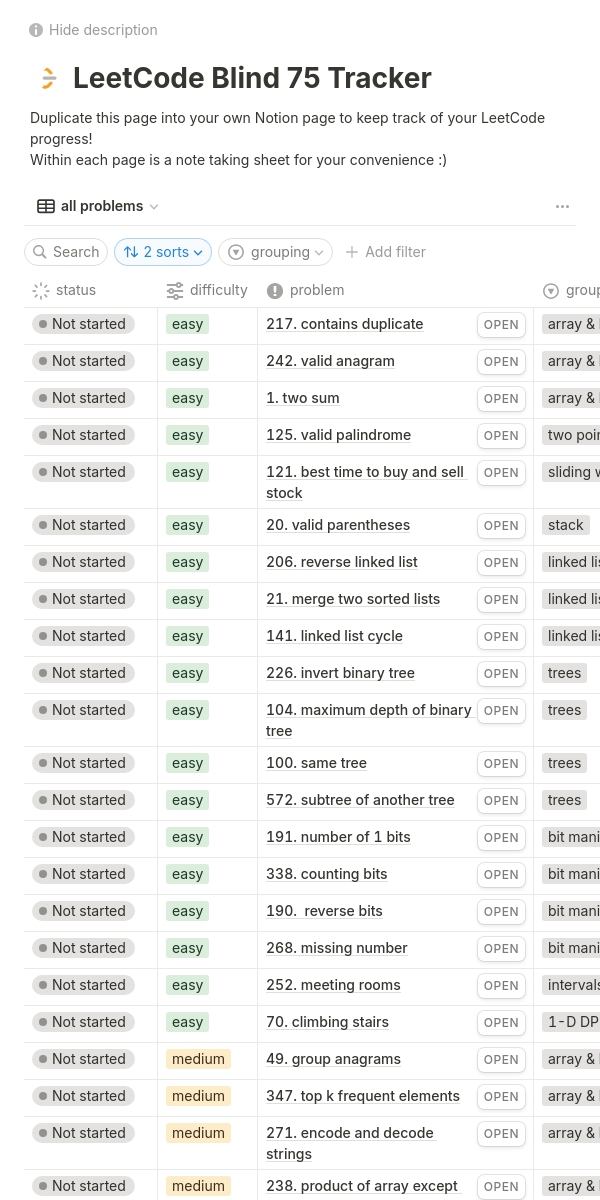The image size is (600, 1200).
Task: Click the table icon beside all problems
Action: click(x=46, y=206)
